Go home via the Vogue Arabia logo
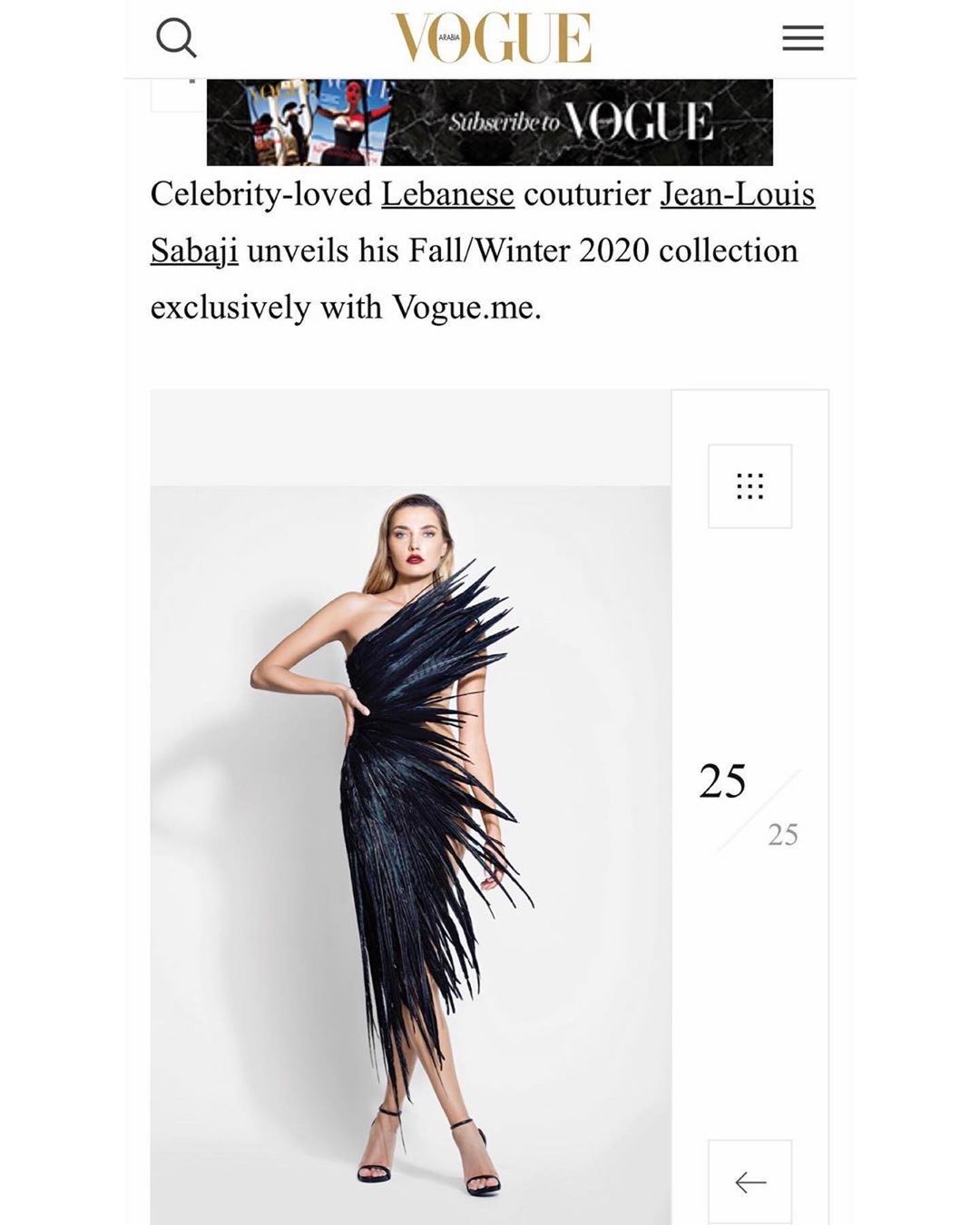980x1225 pixels. point(491,38)
